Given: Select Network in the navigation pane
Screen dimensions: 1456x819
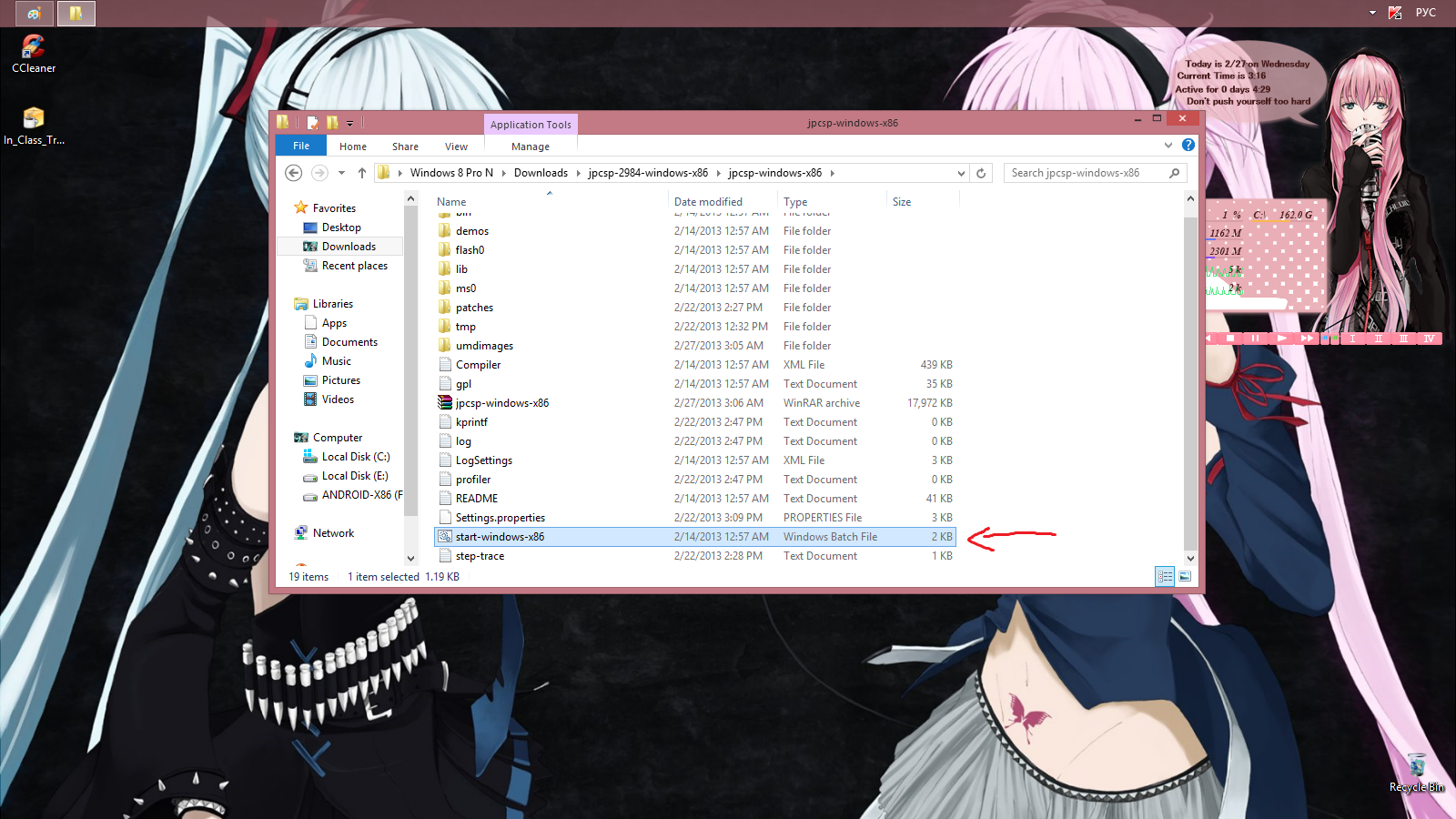Looking at the screenshot, I should point(333,533).
